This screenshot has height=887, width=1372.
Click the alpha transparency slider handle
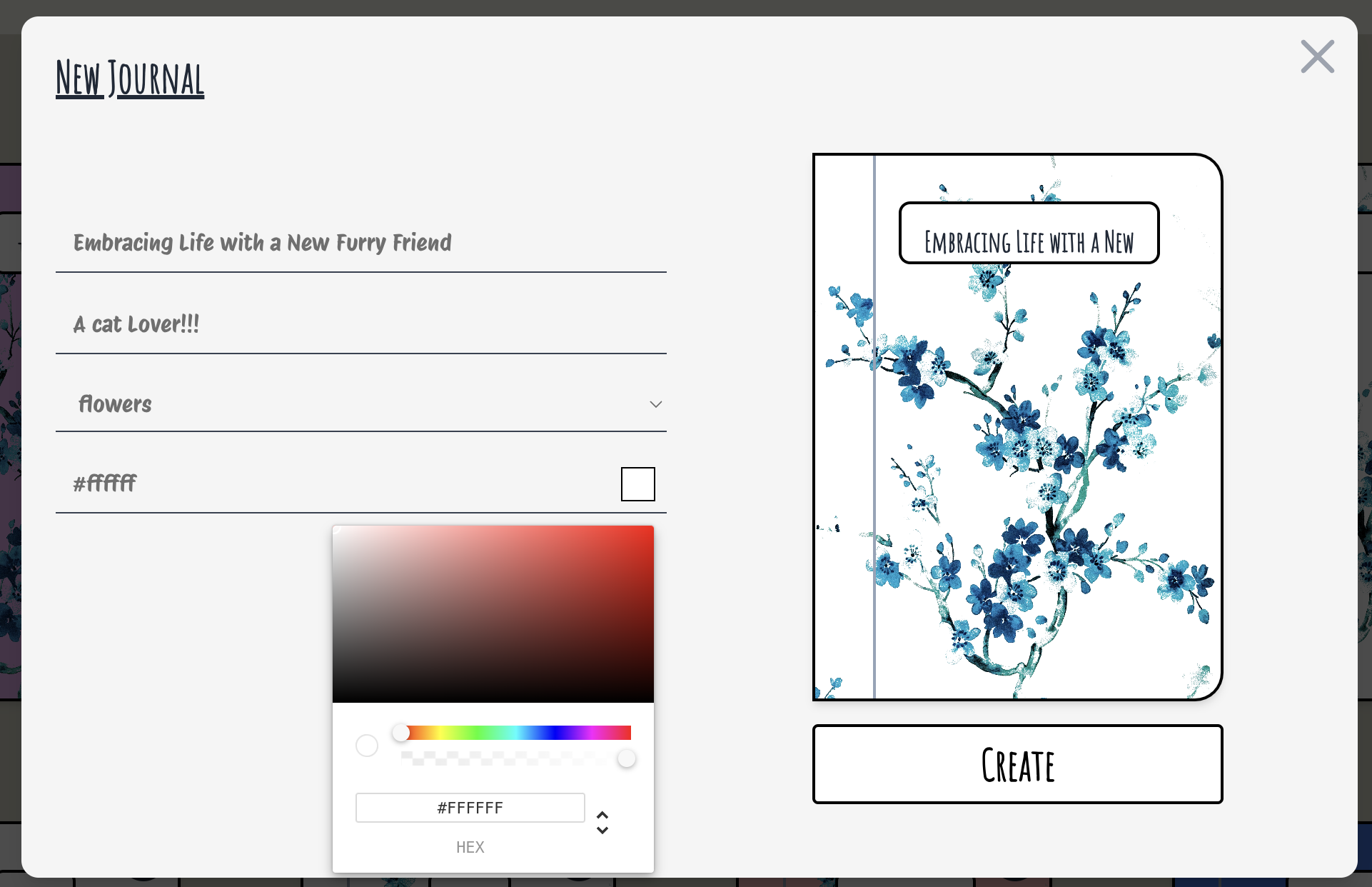point(626,758)
